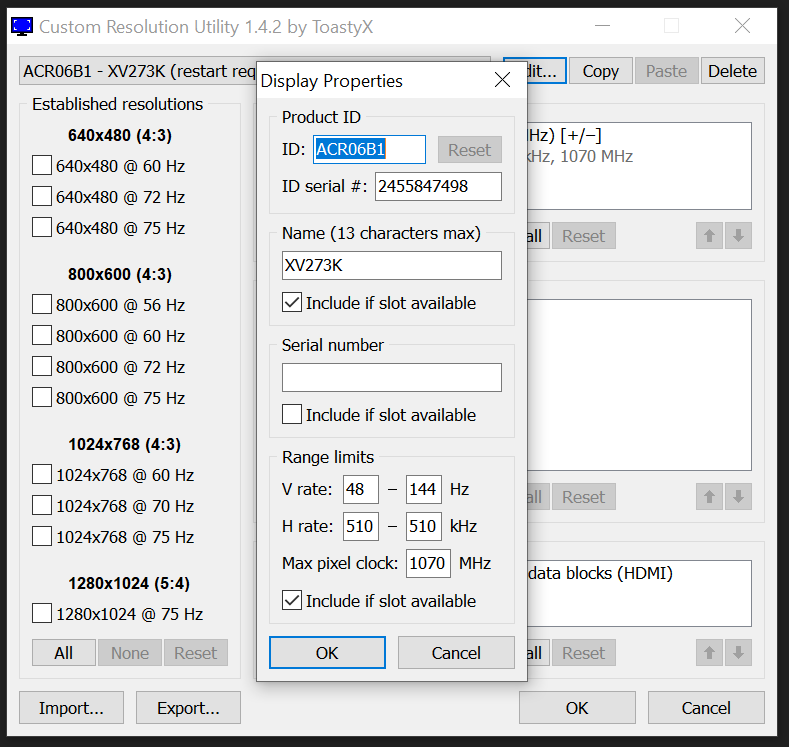Viewport: 789px width, 747px height.
Task: Close the Display Properties dialog with X
Action: pos(502,81)
